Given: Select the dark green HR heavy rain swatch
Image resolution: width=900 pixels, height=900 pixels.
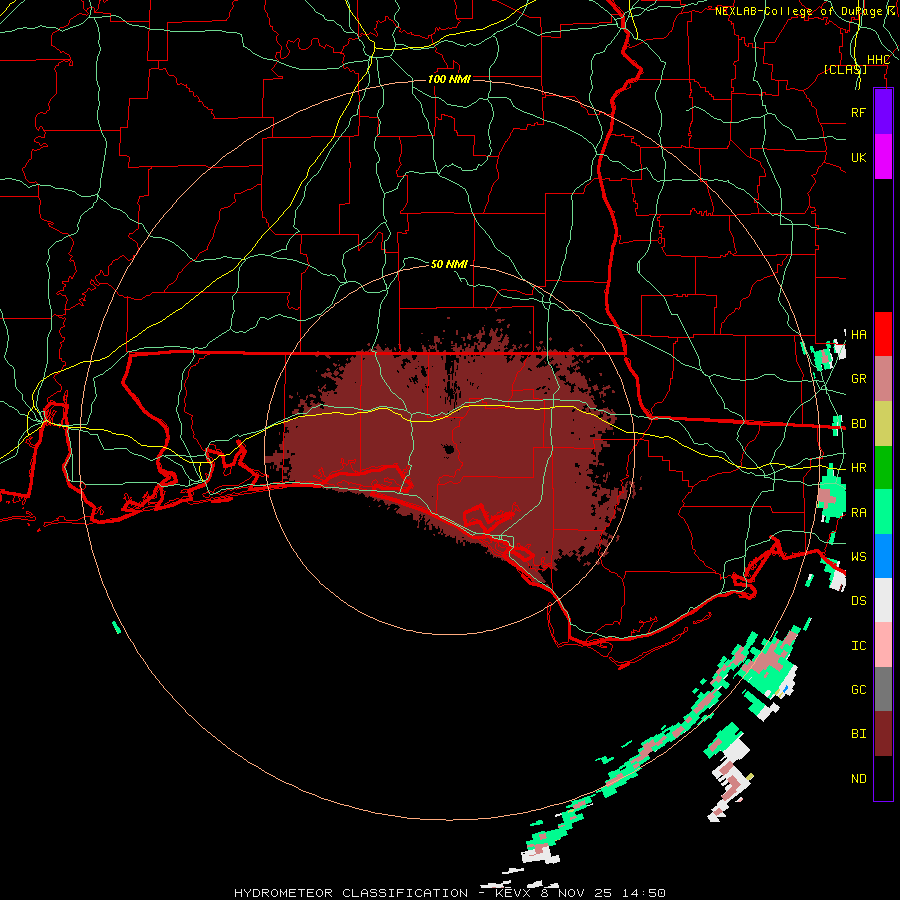Looking at the screenshot, I should pos(883,468).
